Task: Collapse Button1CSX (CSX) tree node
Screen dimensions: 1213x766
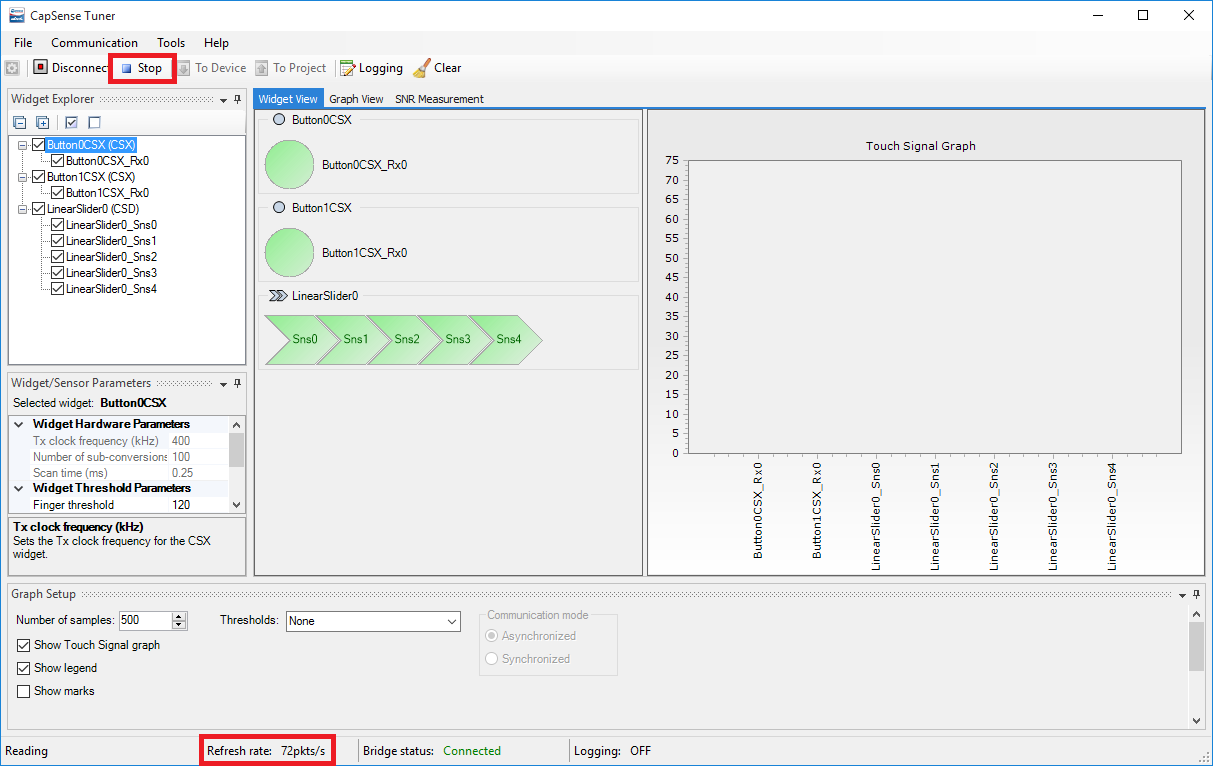Action: click(x=23, y=177)
